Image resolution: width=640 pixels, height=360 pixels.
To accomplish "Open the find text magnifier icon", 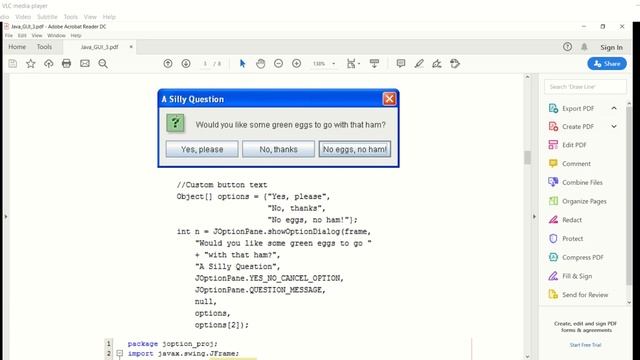I will pos(103,64).
